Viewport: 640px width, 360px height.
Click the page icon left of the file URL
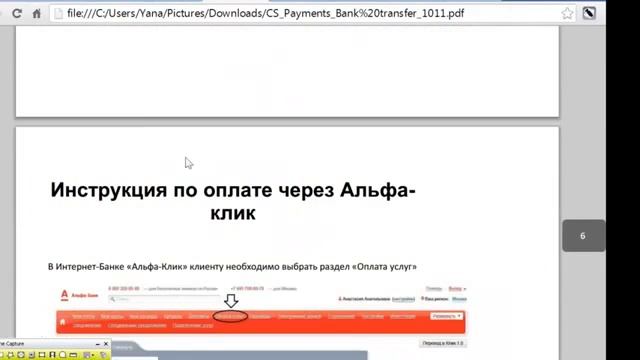pos(58,13)
